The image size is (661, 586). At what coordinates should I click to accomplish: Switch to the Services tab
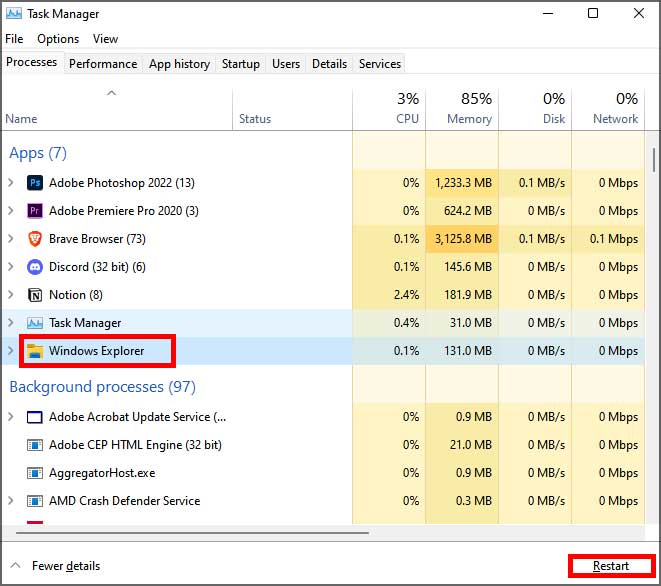pos(380,64)
